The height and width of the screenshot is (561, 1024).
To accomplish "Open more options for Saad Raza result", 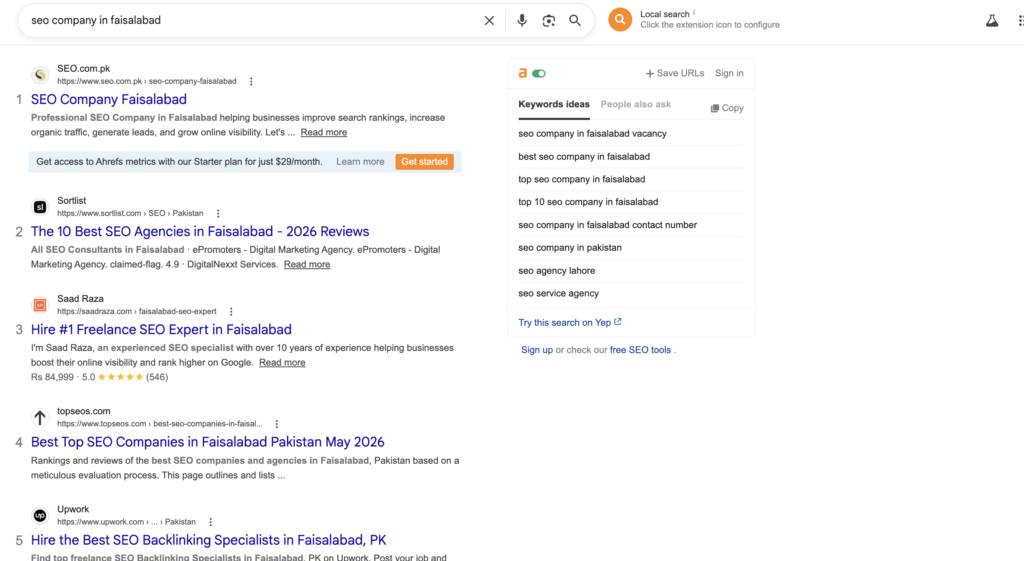I will pyautogui.click(x=231, y=312).
